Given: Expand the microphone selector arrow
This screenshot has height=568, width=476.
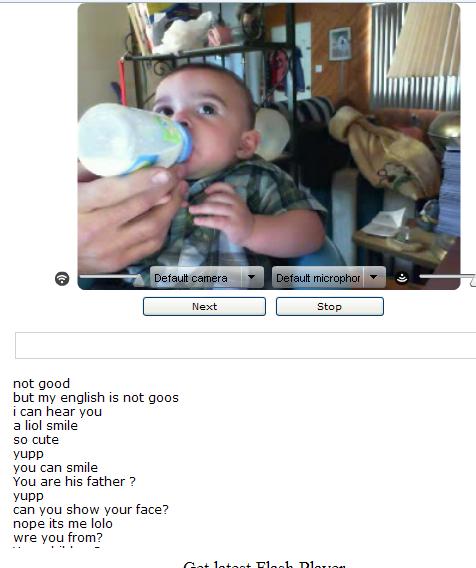Looking at the screenshot, I should [x=374, y=277].
